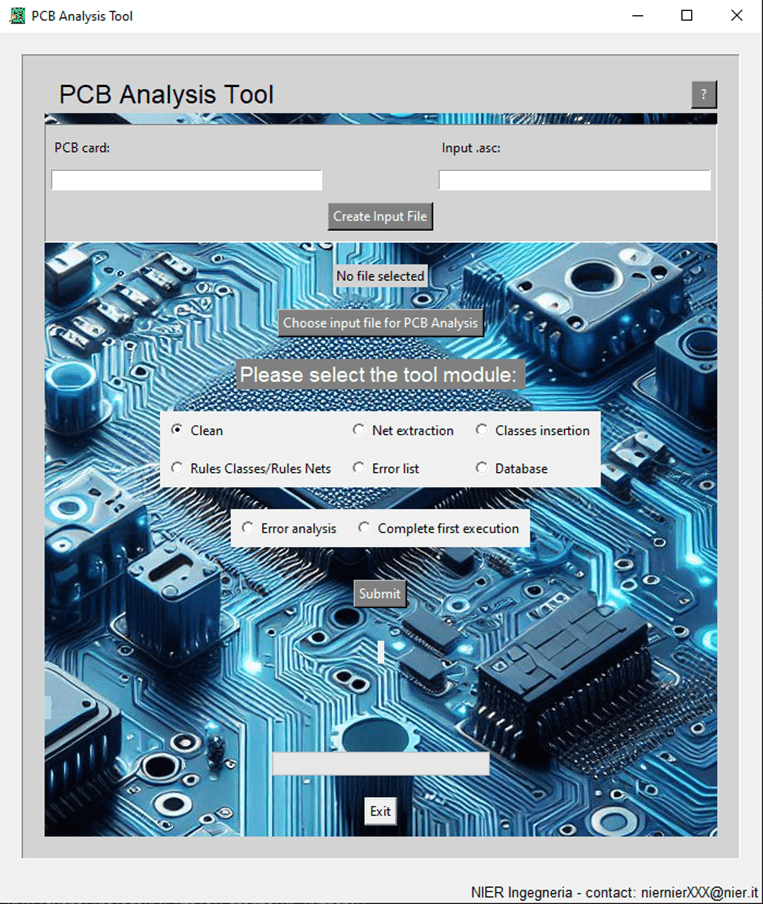This screenshot has height=904, width=763.
Task: Click the PCB card: label
Action: (82, 148)
